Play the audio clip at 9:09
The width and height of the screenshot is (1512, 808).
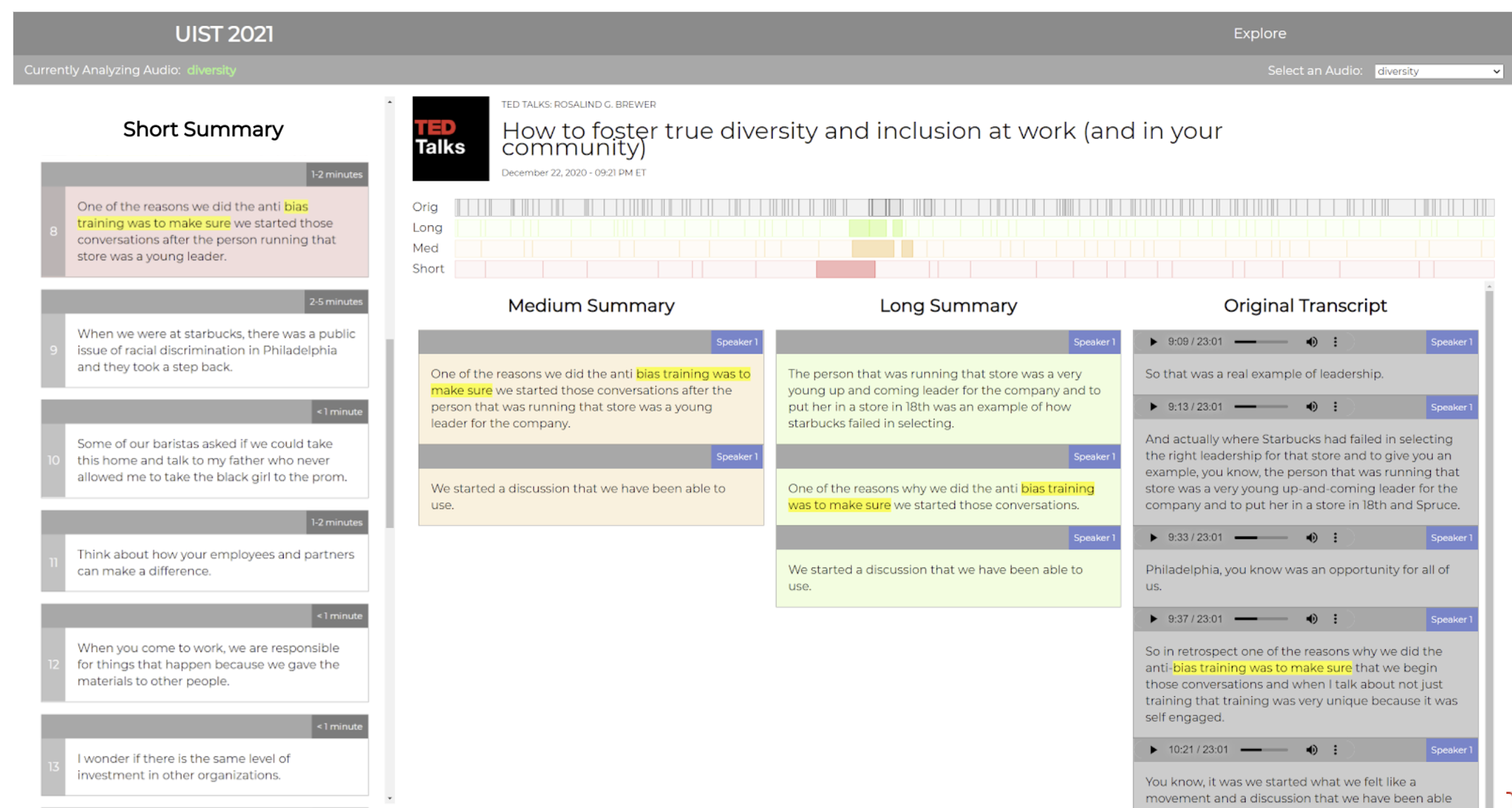(x=1153, y=342)
